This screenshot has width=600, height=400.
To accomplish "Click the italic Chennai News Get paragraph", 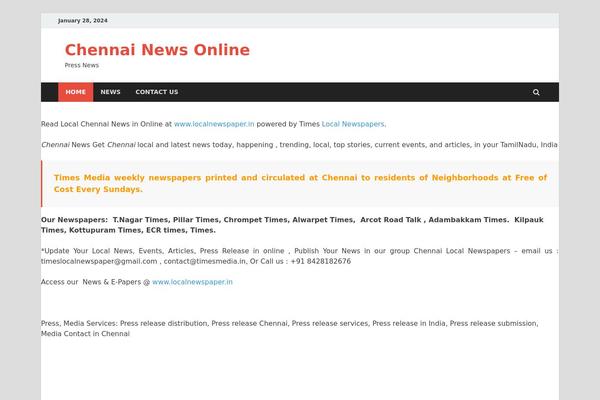I will point(299,145).
